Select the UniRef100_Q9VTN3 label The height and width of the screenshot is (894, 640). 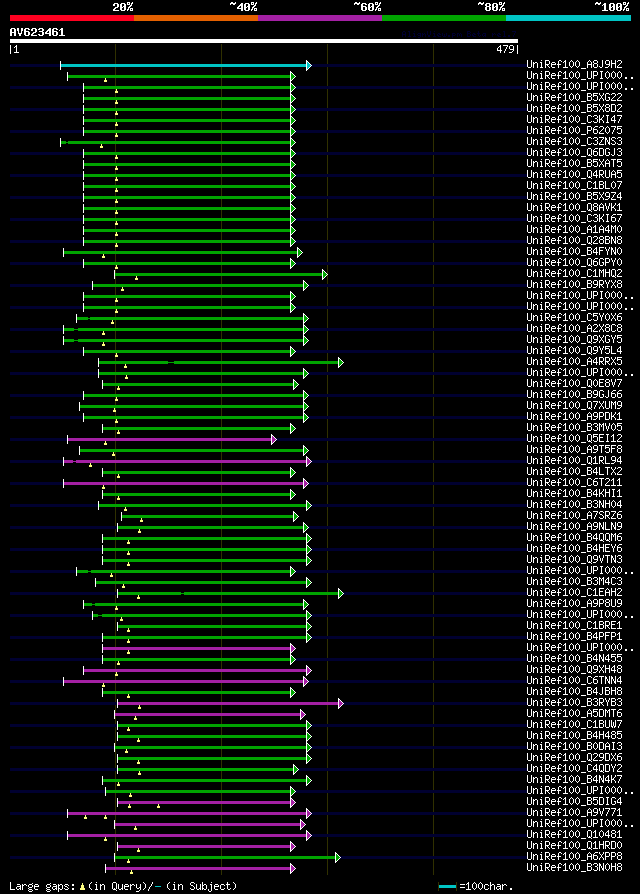pyautogui.click(x=574, y=560)
